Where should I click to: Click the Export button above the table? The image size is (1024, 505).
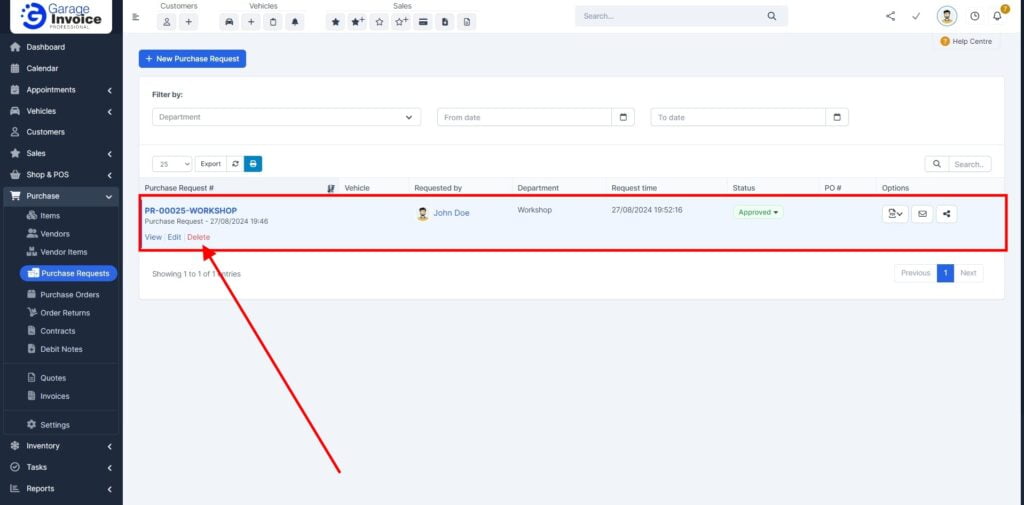[x=210, y=164]
